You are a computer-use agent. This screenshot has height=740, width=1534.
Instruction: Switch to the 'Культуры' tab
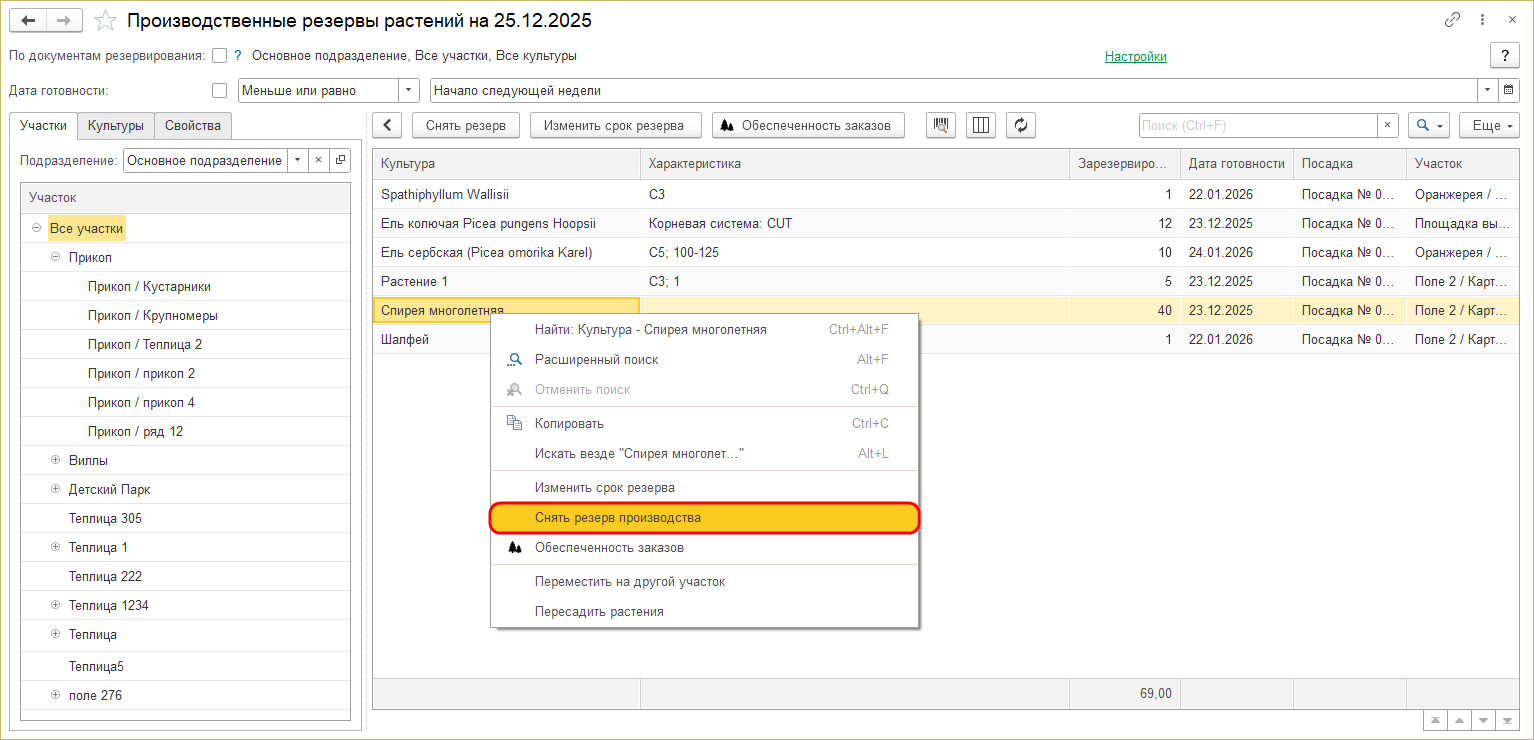pyautogui.click(x=116, y=125)
